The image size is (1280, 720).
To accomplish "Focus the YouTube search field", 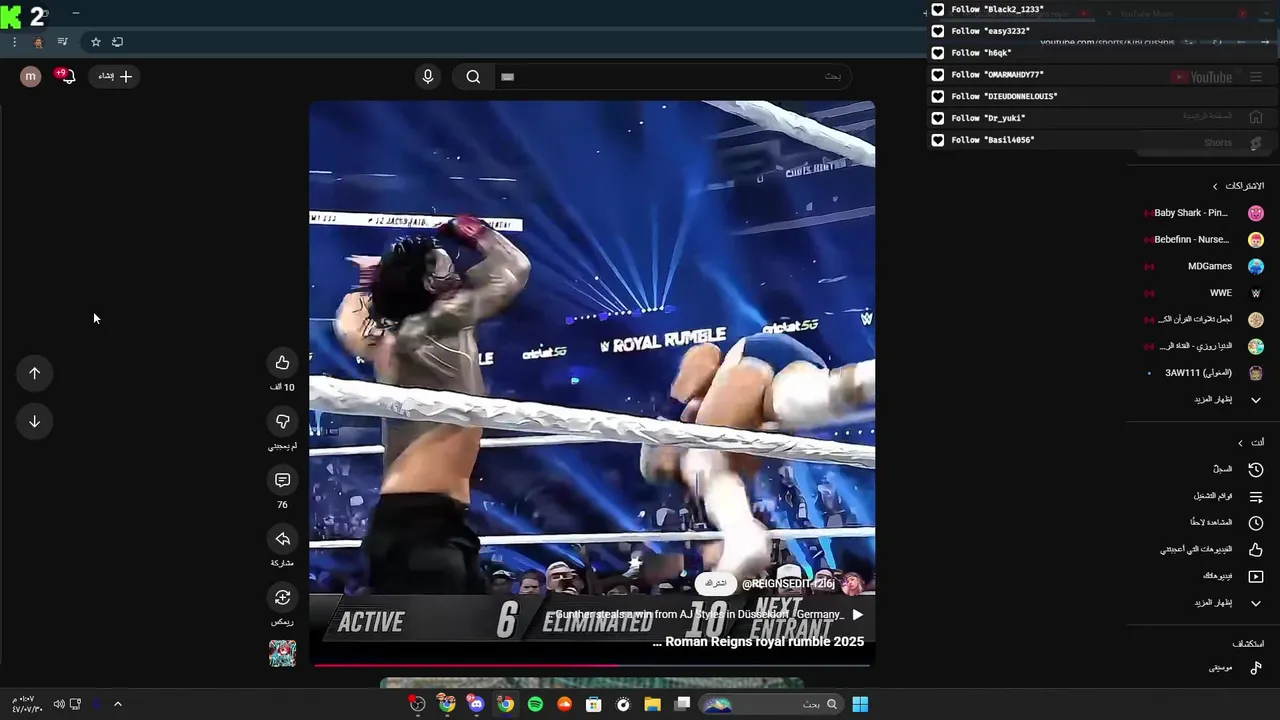I will click(671, 77).
